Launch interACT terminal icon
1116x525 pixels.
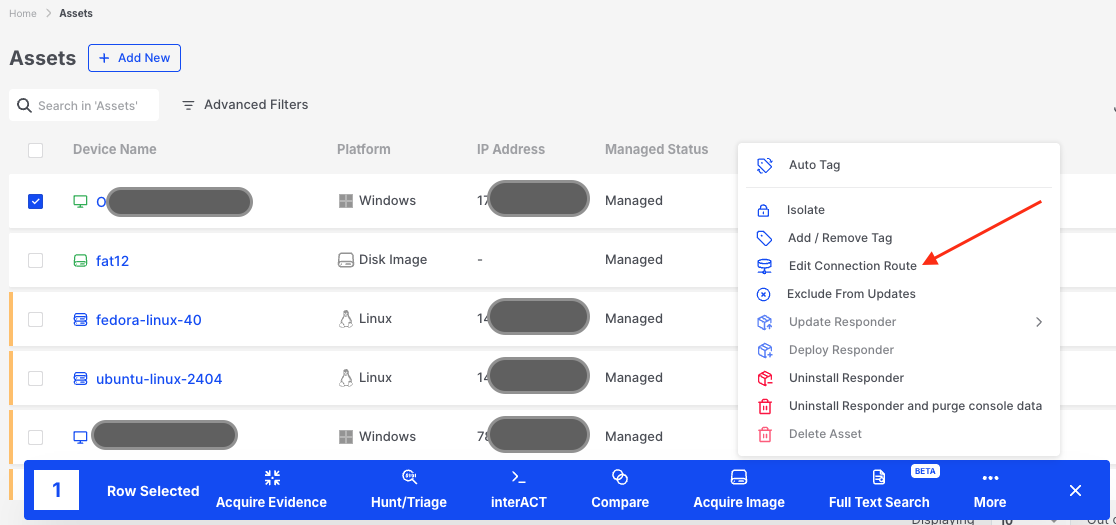[x=518, y=477]
